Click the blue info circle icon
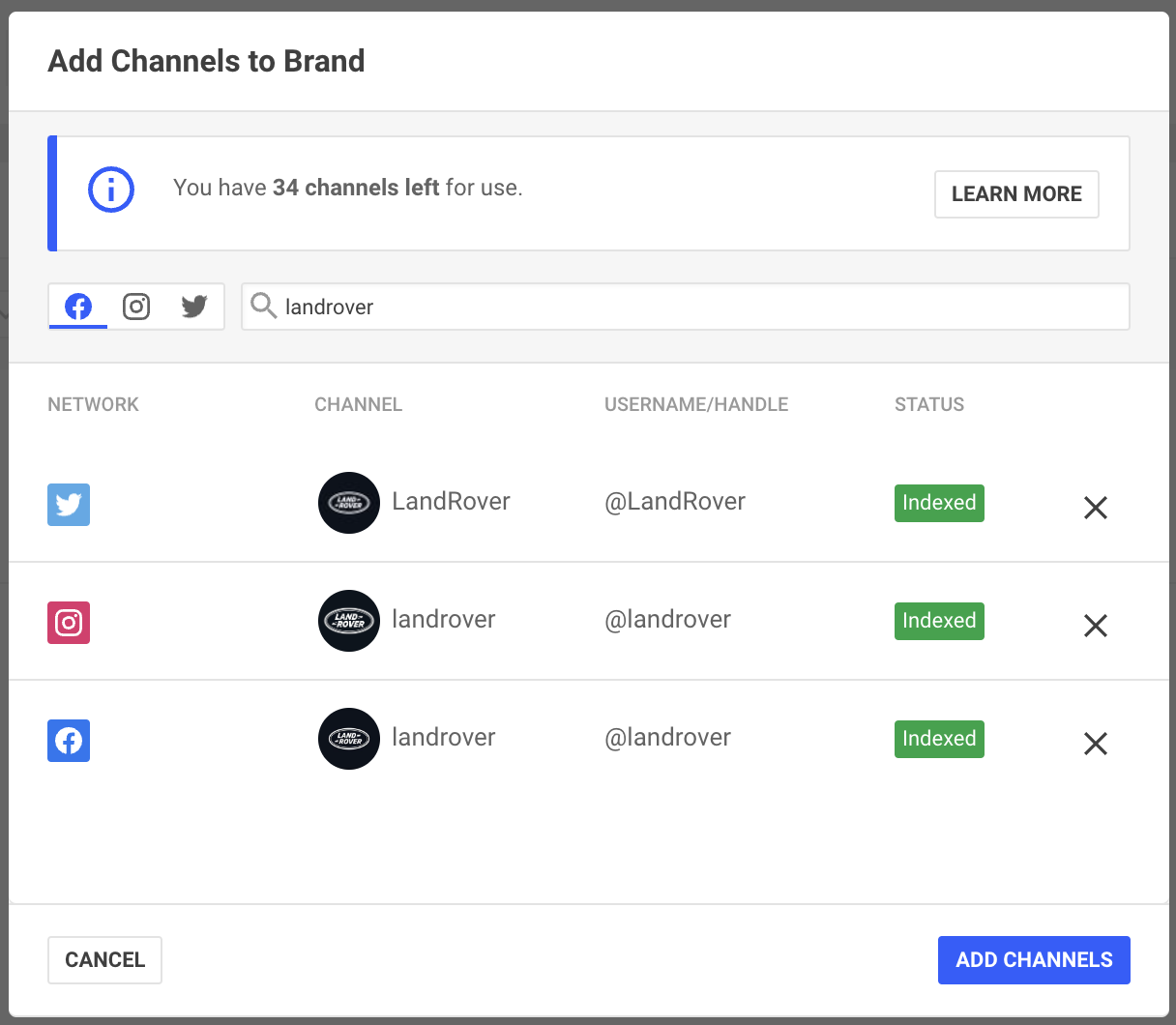Viewport: 1176px width, 1025px height. pyautogui.click(x=111, y=190)
